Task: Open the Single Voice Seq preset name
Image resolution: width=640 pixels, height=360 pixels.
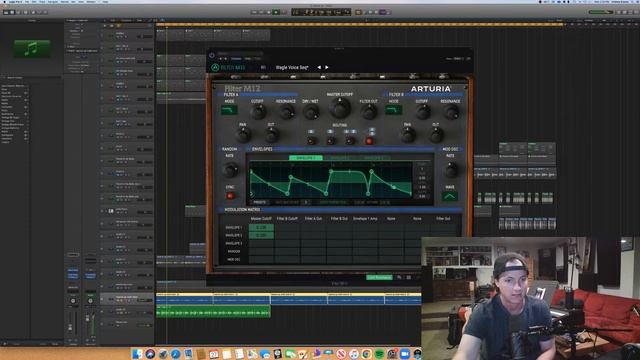Action: coord(292,67)
